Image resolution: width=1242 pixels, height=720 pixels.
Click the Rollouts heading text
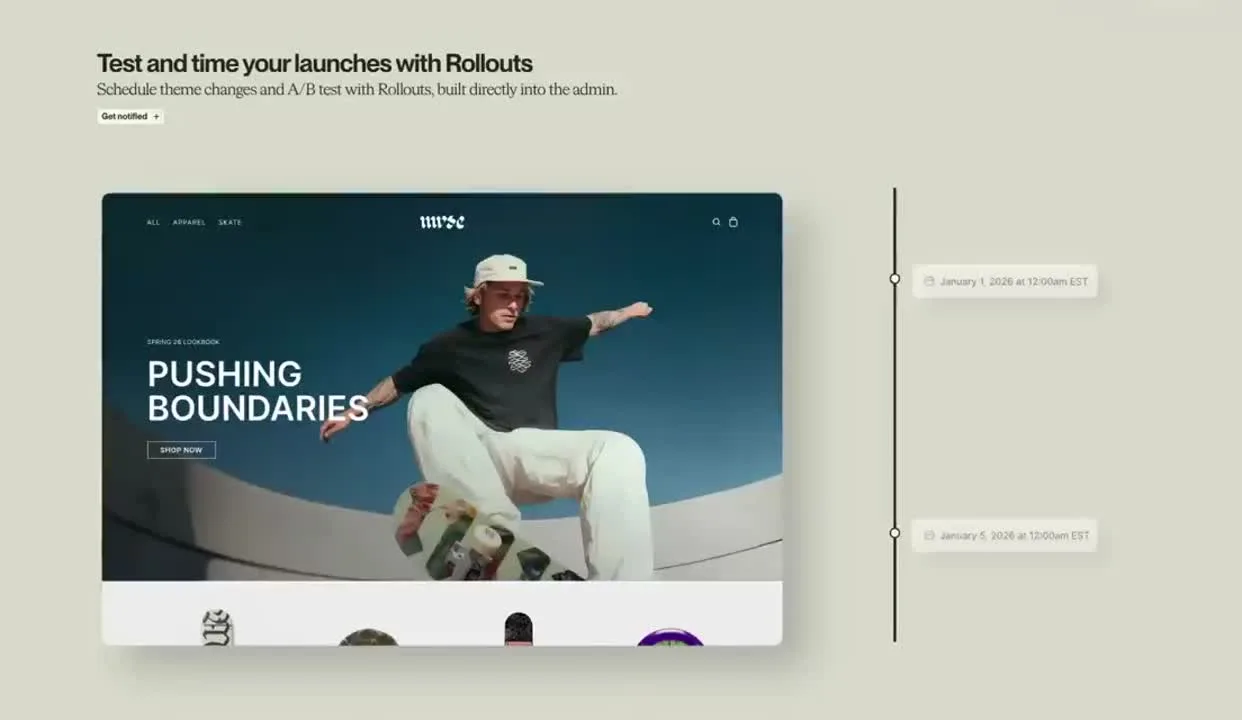(x=314, y=63)
